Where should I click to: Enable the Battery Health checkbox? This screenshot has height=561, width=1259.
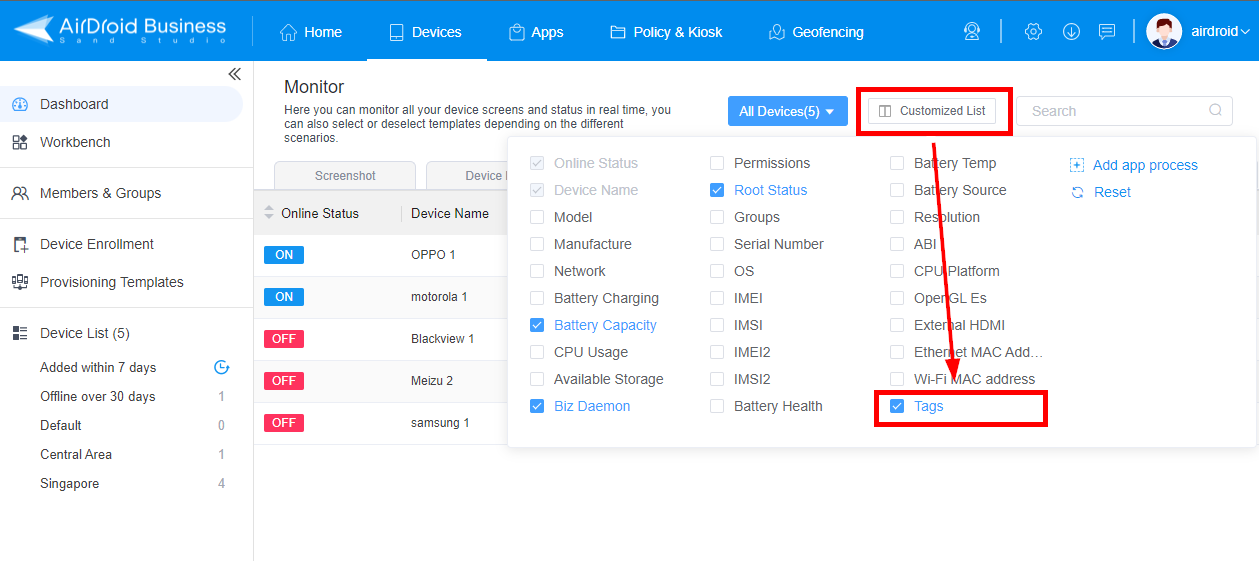click(717, 406)
